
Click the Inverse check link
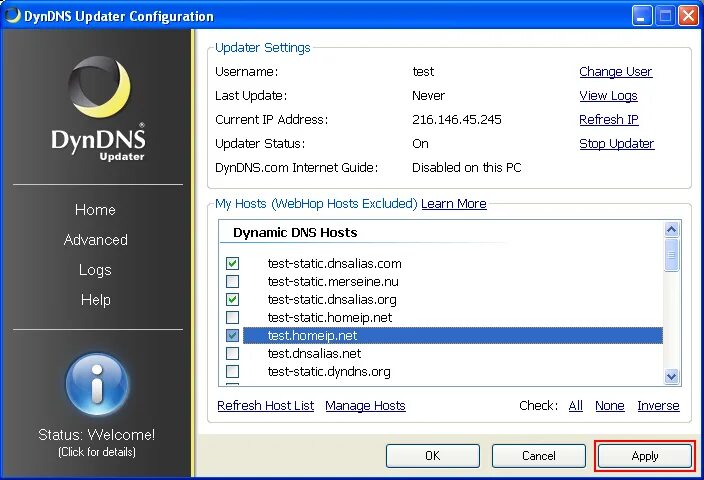pos(658,405)
